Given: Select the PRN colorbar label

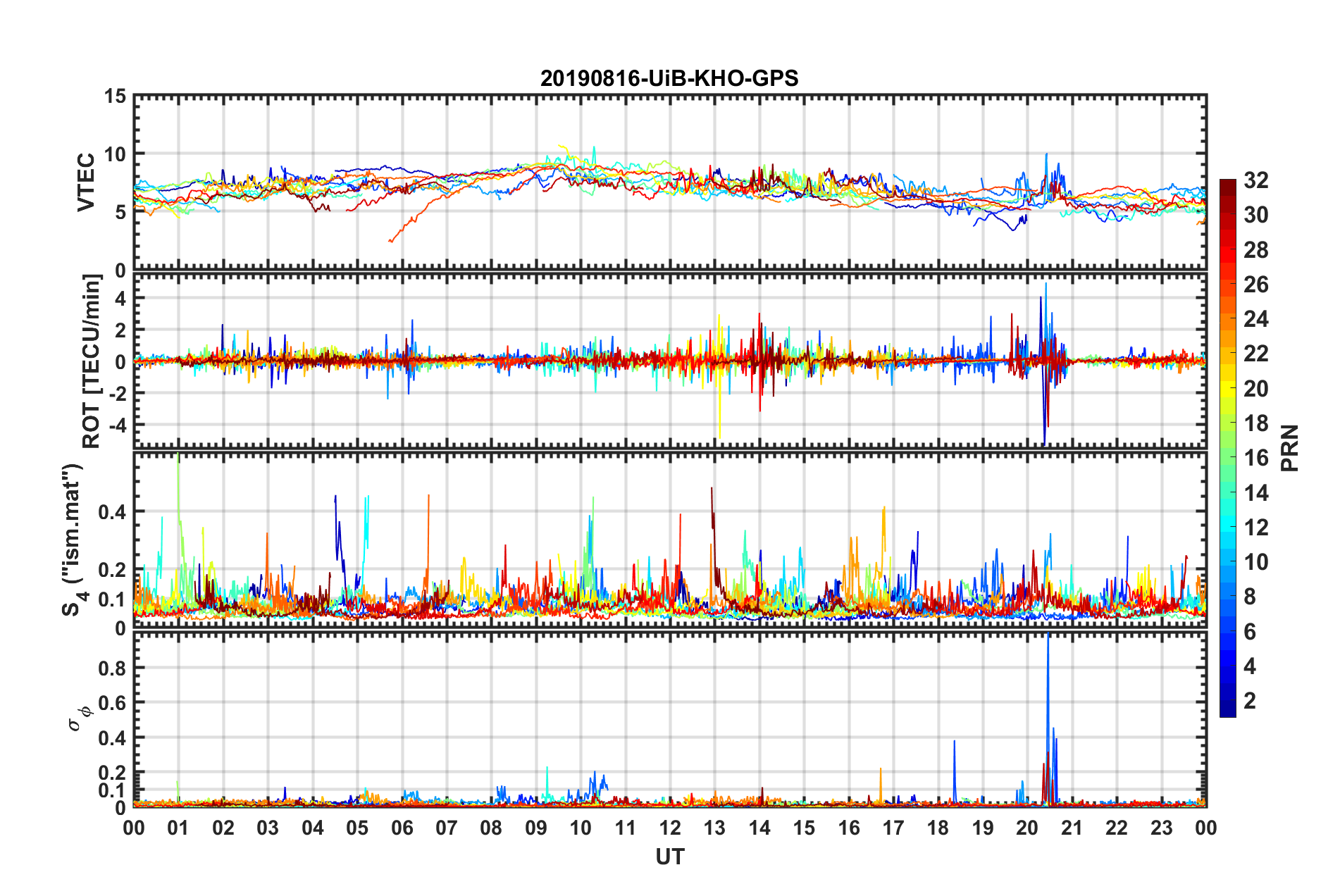Looking at the screenshot, I should point(1290,448).
